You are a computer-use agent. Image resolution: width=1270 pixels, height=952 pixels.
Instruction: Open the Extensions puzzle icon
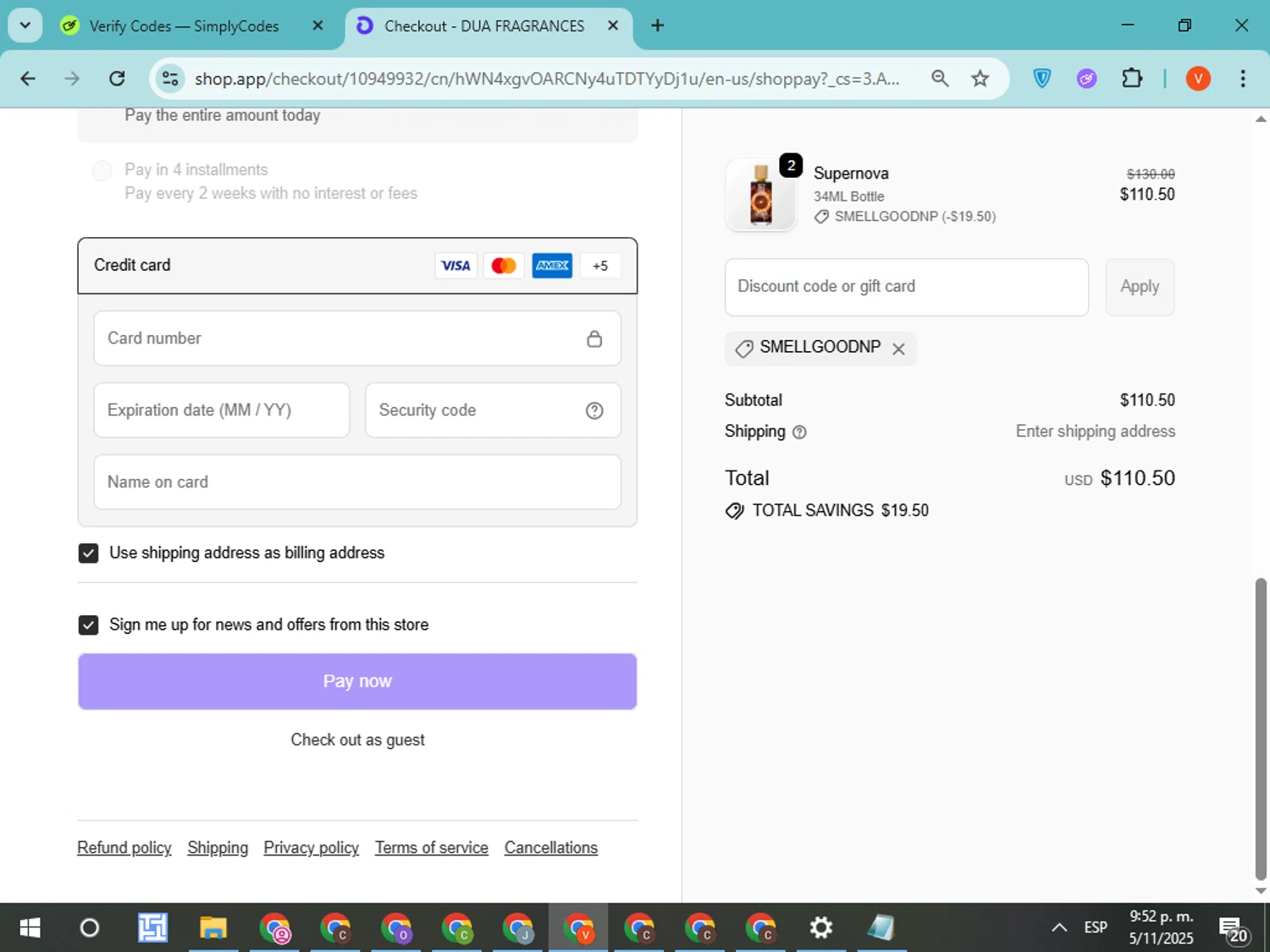(x=1132, y=79)
